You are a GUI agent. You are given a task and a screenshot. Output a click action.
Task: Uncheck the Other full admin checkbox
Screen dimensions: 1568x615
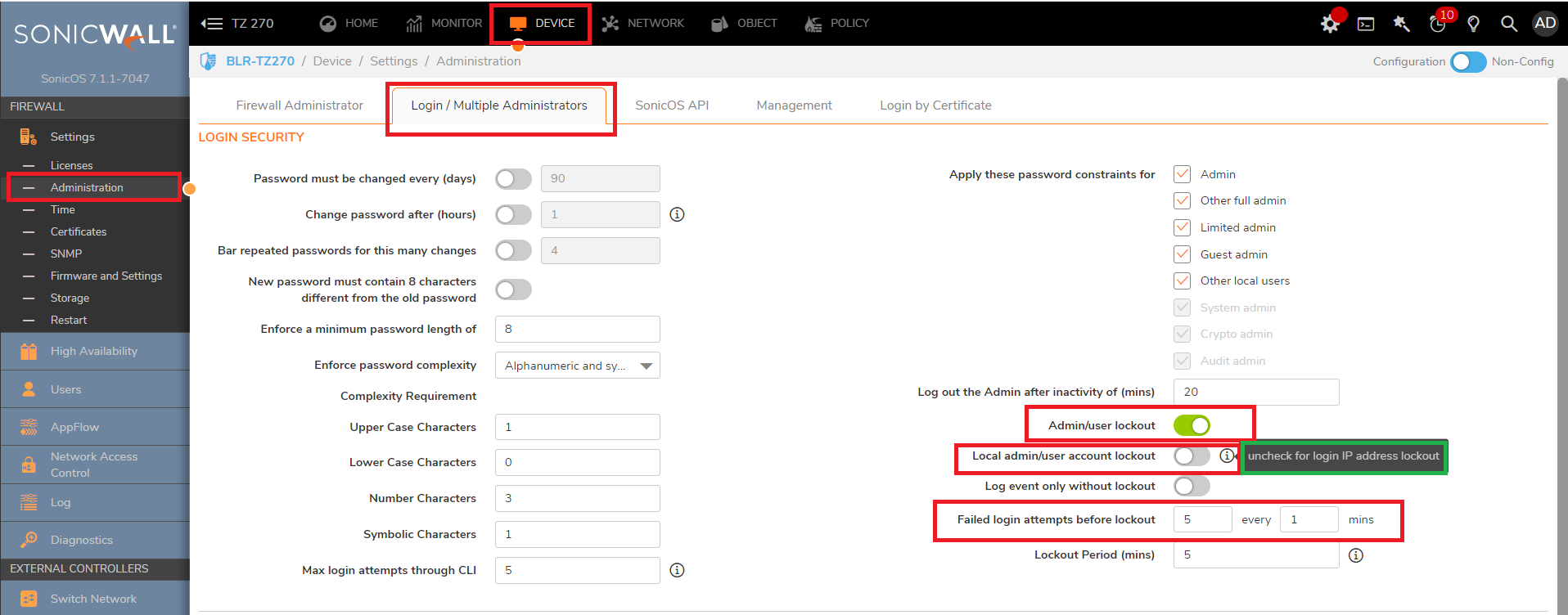pos(1182,200)
